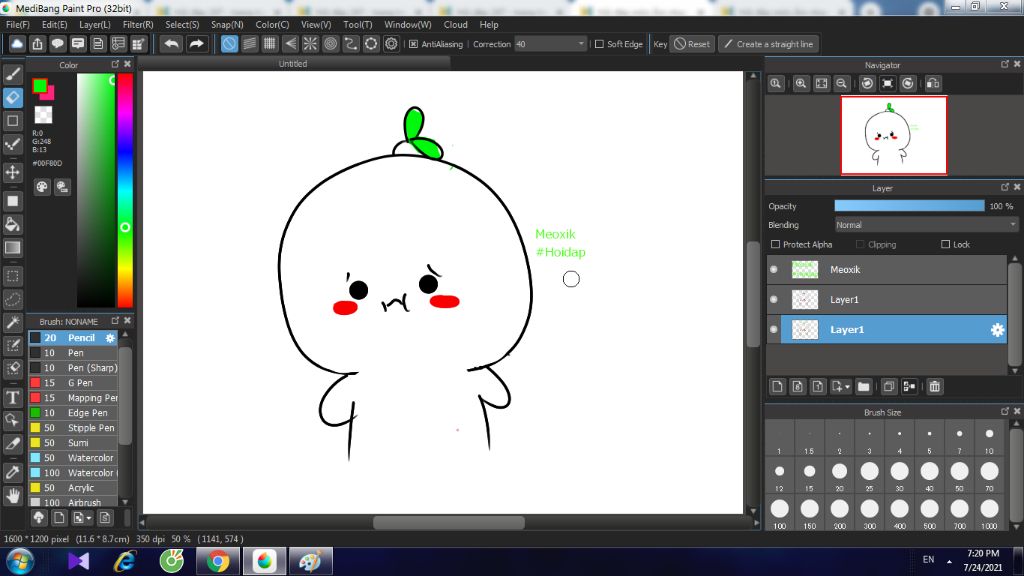Expand the Correction value dropdown
This screenshot has width=1024, height=576.
coord(582,44)
